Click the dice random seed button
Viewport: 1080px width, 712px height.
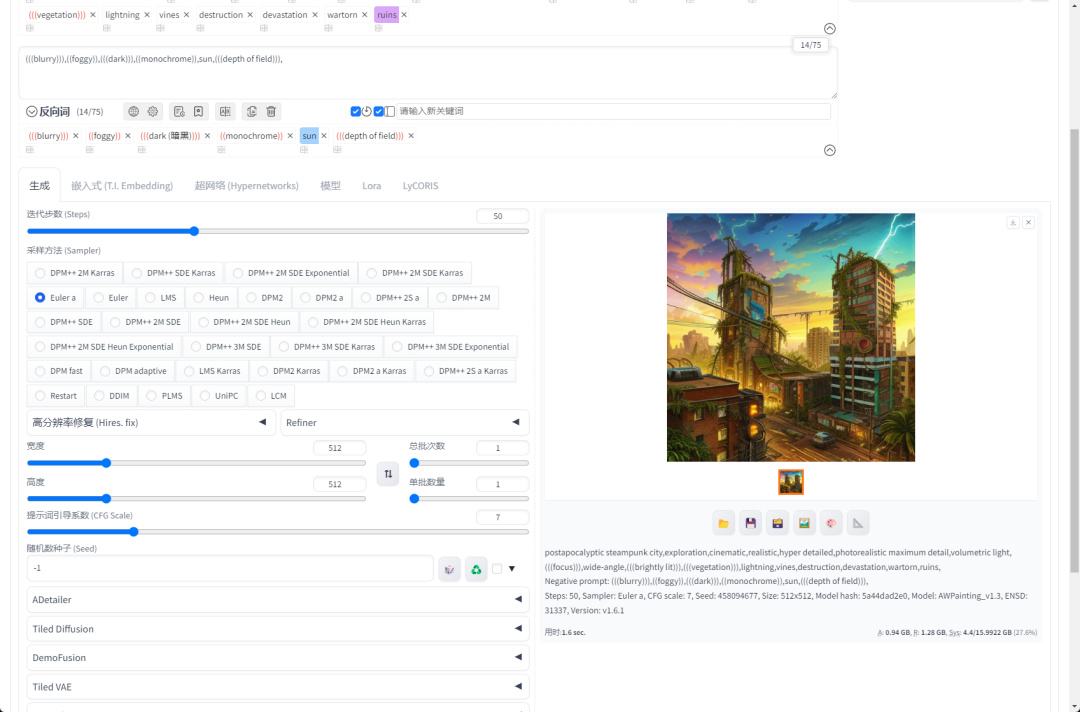pyautogui.click(x=450, y=569)
